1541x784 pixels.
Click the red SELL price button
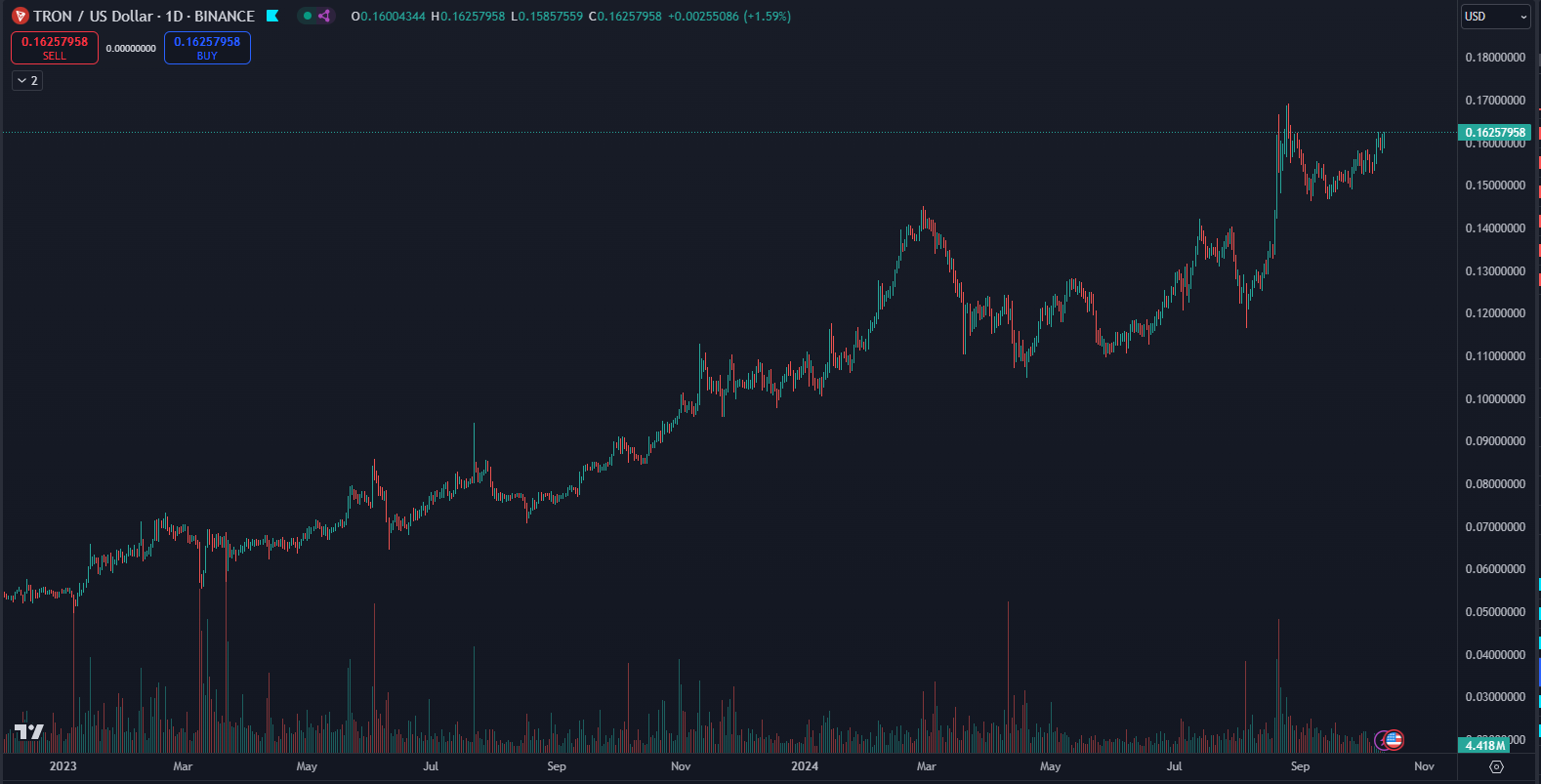click(x=55, y=48)
